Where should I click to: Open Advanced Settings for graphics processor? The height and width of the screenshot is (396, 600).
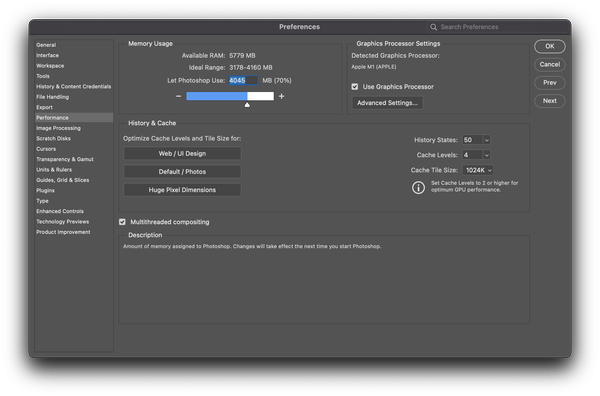click(x=387, y=103)
